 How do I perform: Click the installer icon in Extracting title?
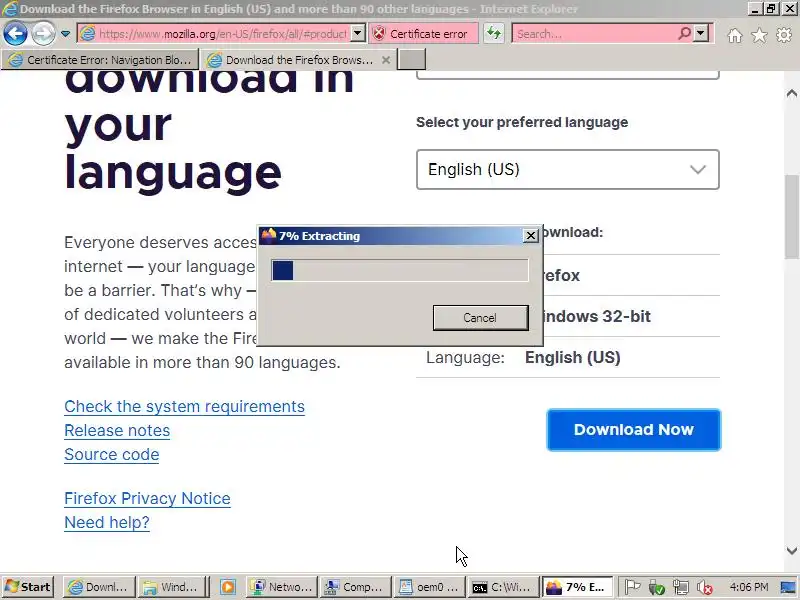268,236
